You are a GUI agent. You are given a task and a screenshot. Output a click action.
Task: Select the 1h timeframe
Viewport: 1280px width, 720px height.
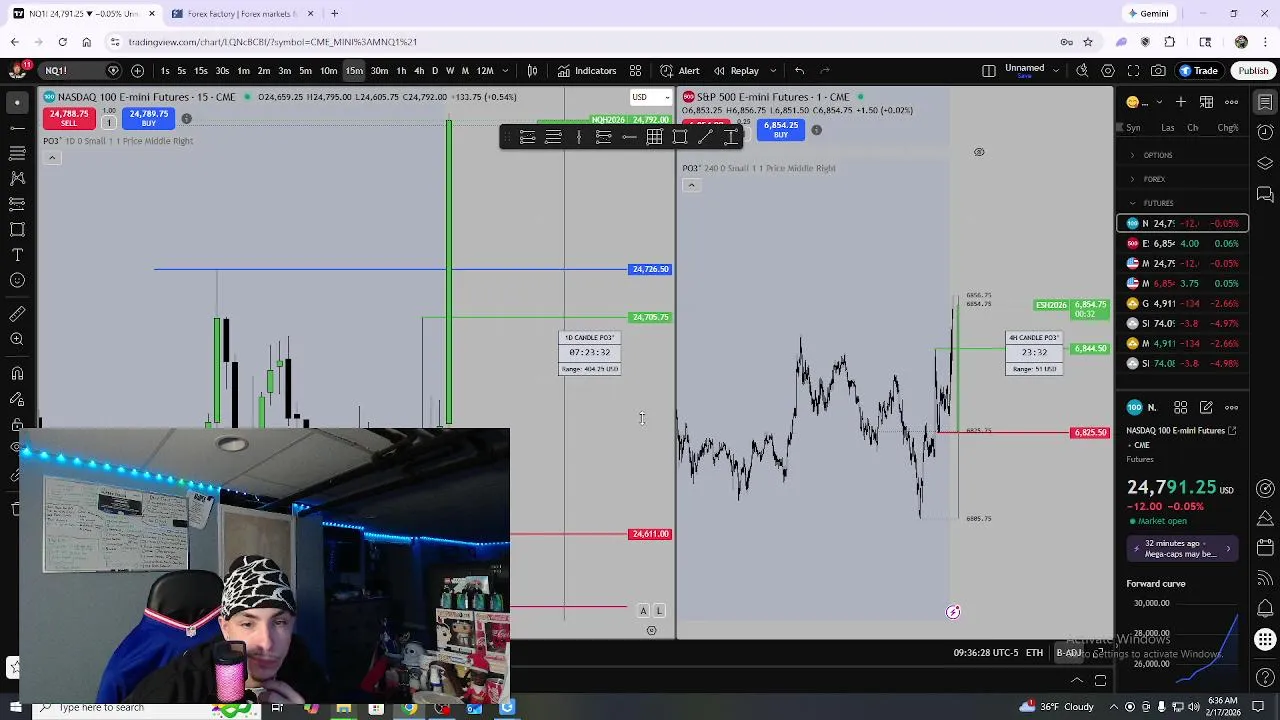coord(401,71)
